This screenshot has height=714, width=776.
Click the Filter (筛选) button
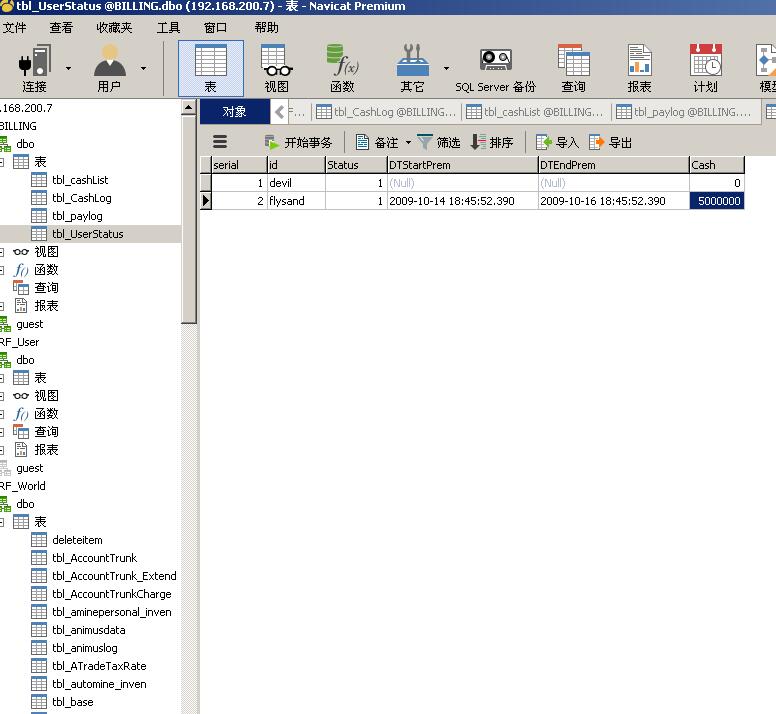[439, 143]
